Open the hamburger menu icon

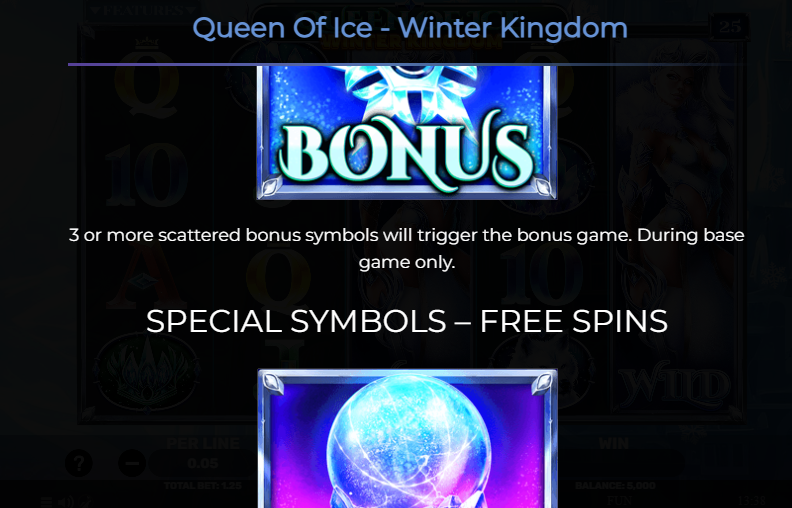click(x=46, y=501)
